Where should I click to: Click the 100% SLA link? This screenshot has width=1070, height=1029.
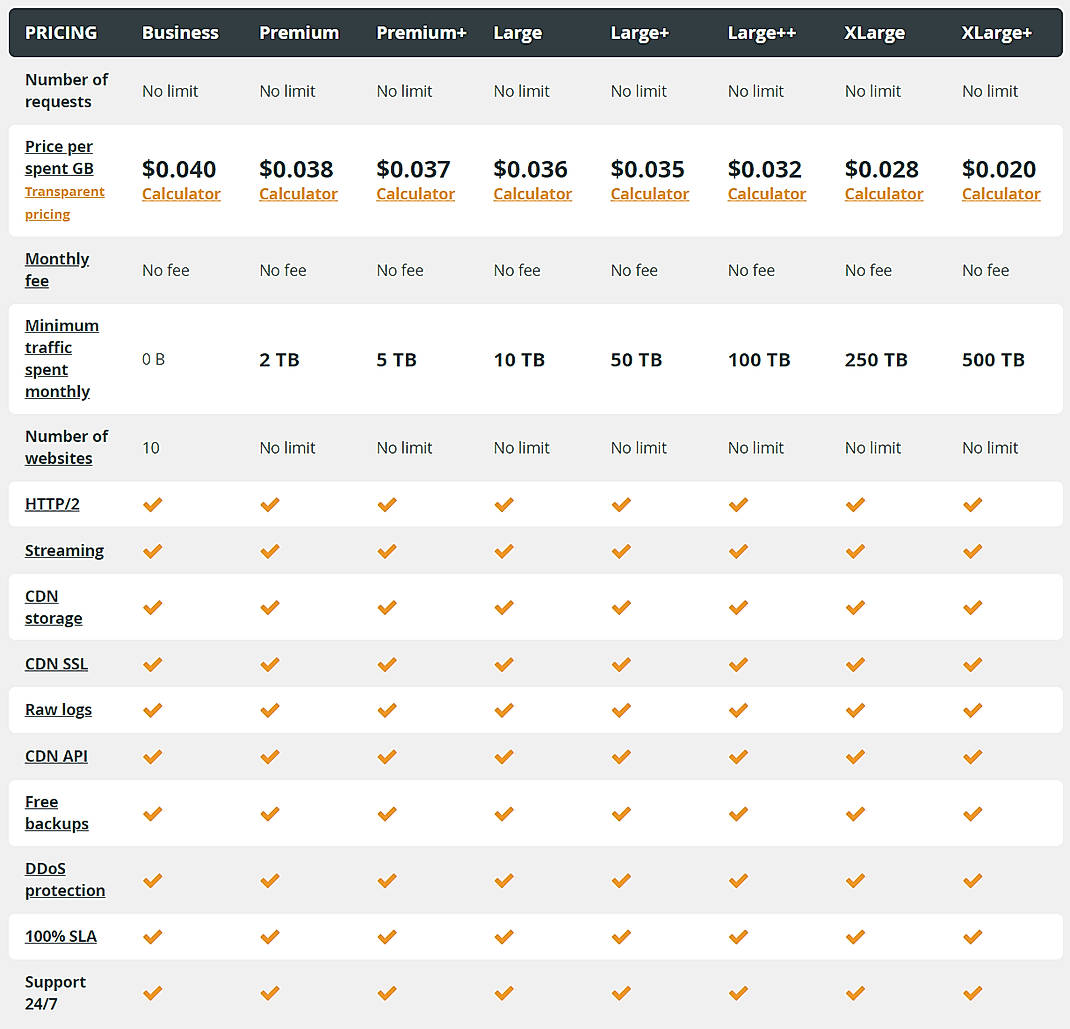click(x=61, y=936)
